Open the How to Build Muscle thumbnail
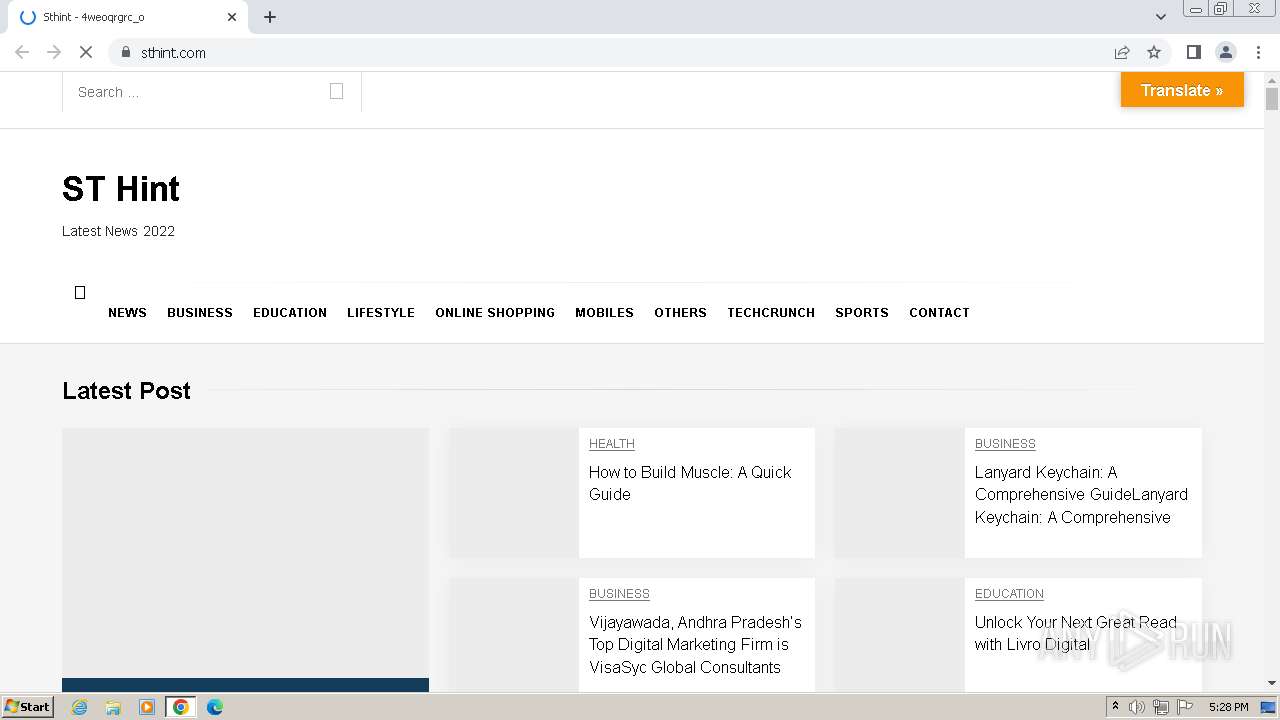Screen dimensions: 1280x720 coord(514,493)
